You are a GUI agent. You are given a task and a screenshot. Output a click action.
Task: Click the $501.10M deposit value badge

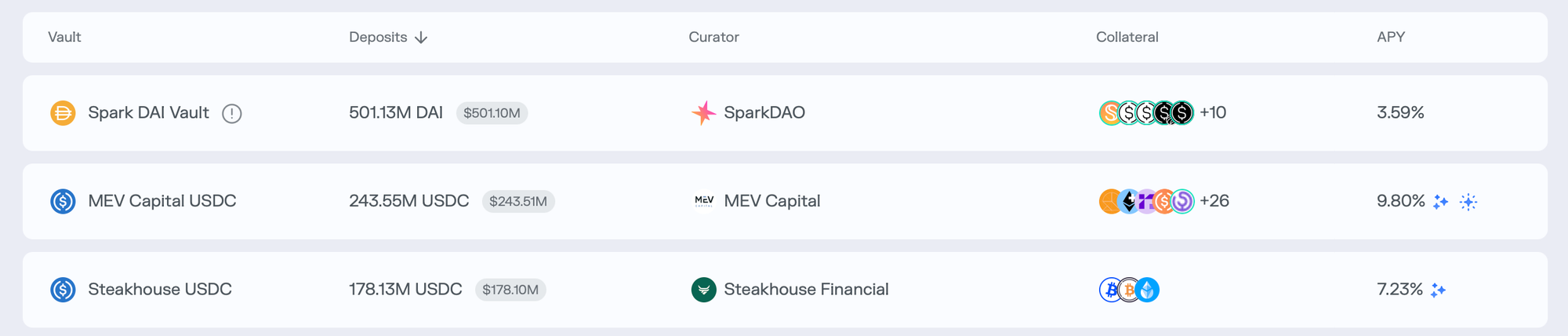tap(492, 113)
